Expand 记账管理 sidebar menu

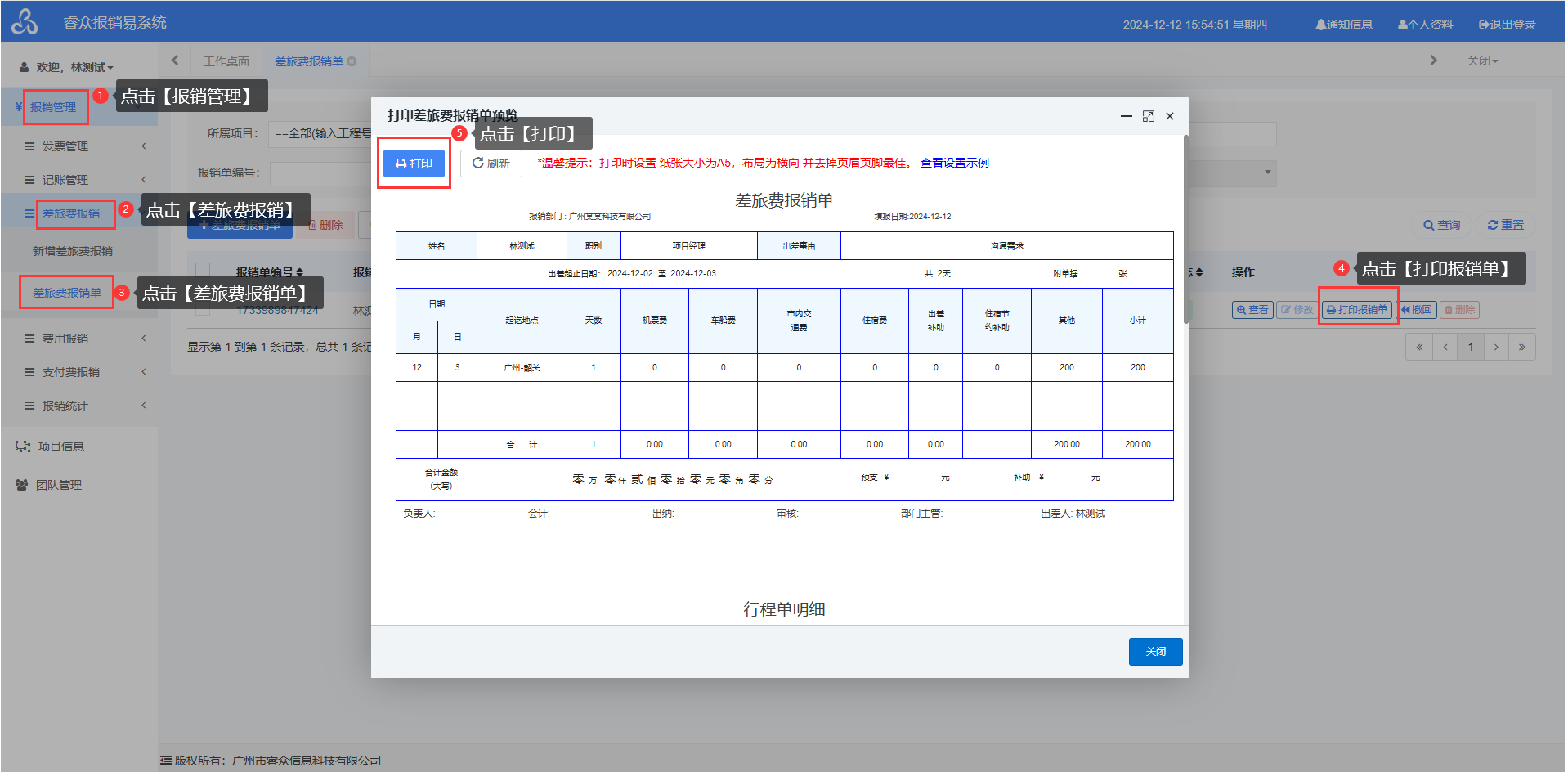point(79,180)
